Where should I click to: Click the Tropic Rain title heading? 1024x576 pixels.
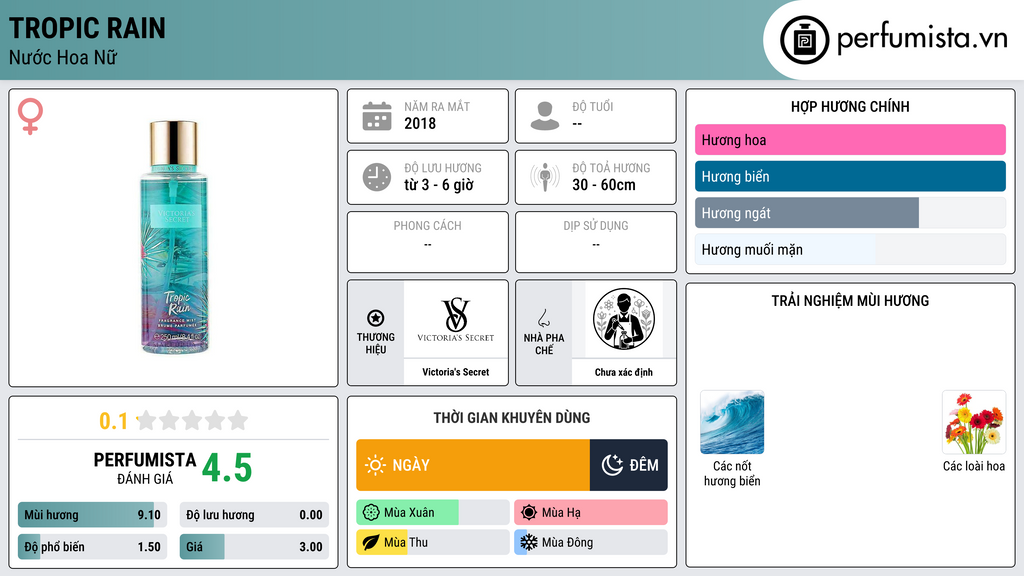point(87,29)
